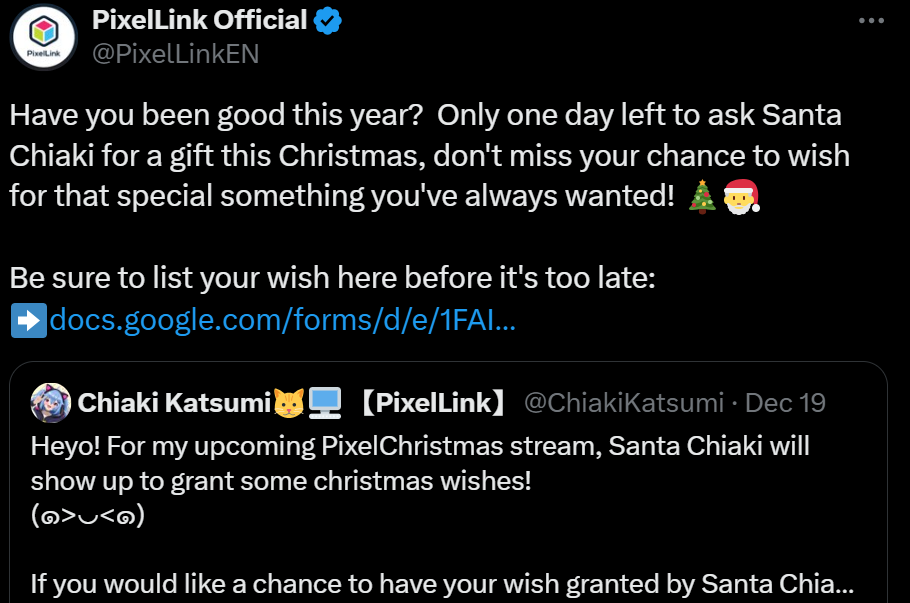The width and height of the screenshot is (910, 603).
Task: Go to PixelLink Official profile via display name
Action: pyautogui.click(x=199, y=19)
